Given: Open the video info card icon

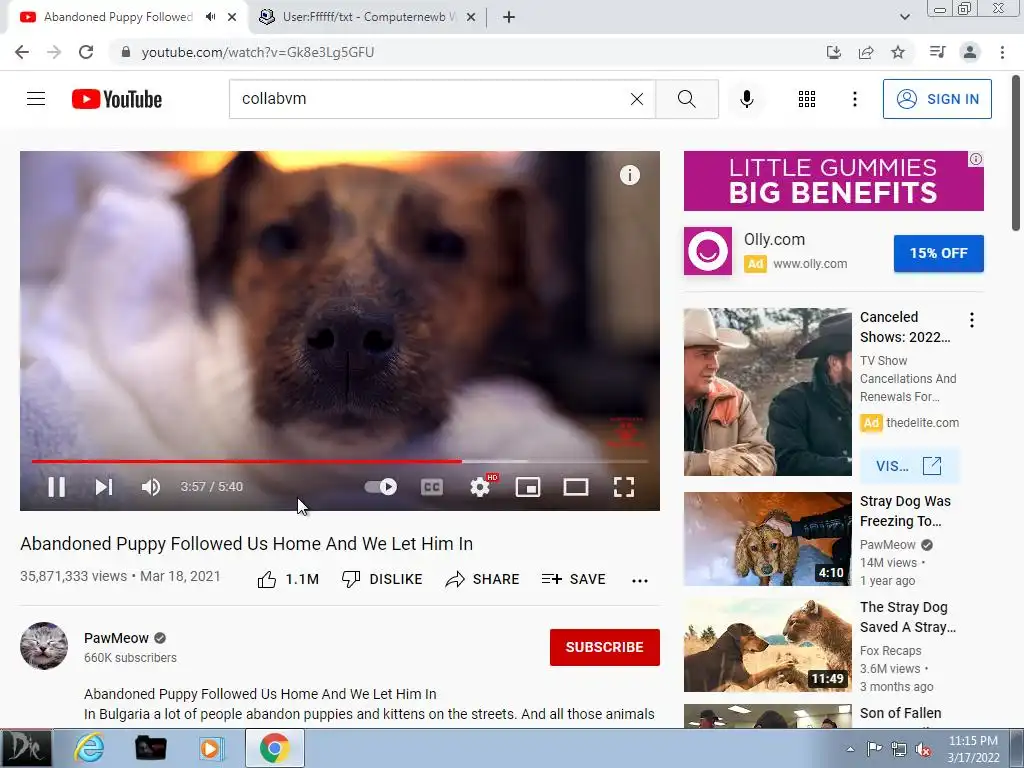Looking at the screenshot, I should pyautogui.click(x=630, y=175).
